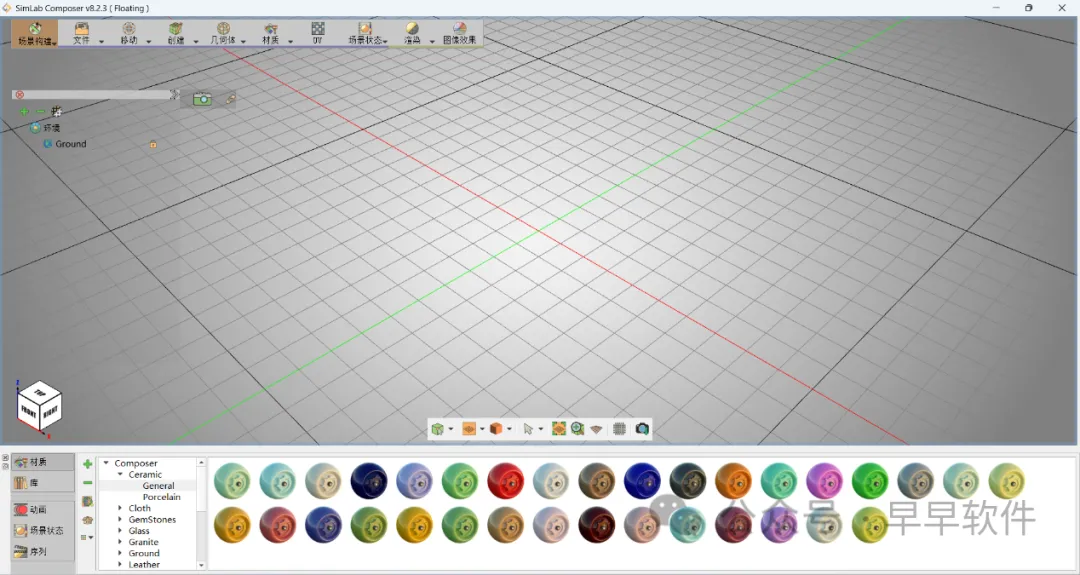Click the view orientation cube TOP face
The image size is (1080, 575).
pos(39,392)
